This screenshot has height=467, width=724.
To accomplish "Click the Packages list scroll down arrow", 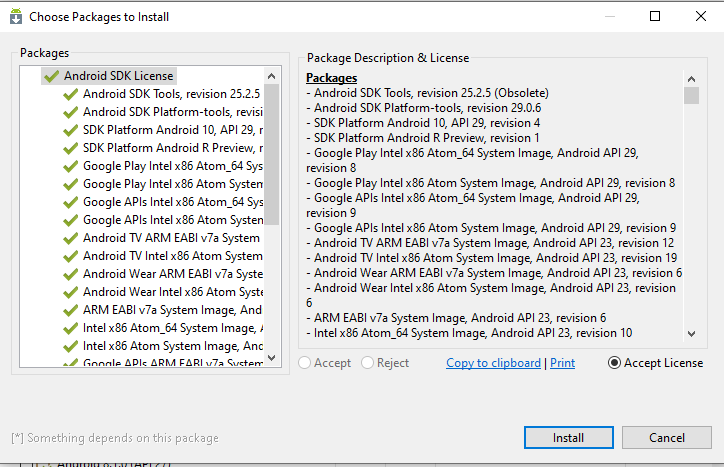I will [272, 358].
